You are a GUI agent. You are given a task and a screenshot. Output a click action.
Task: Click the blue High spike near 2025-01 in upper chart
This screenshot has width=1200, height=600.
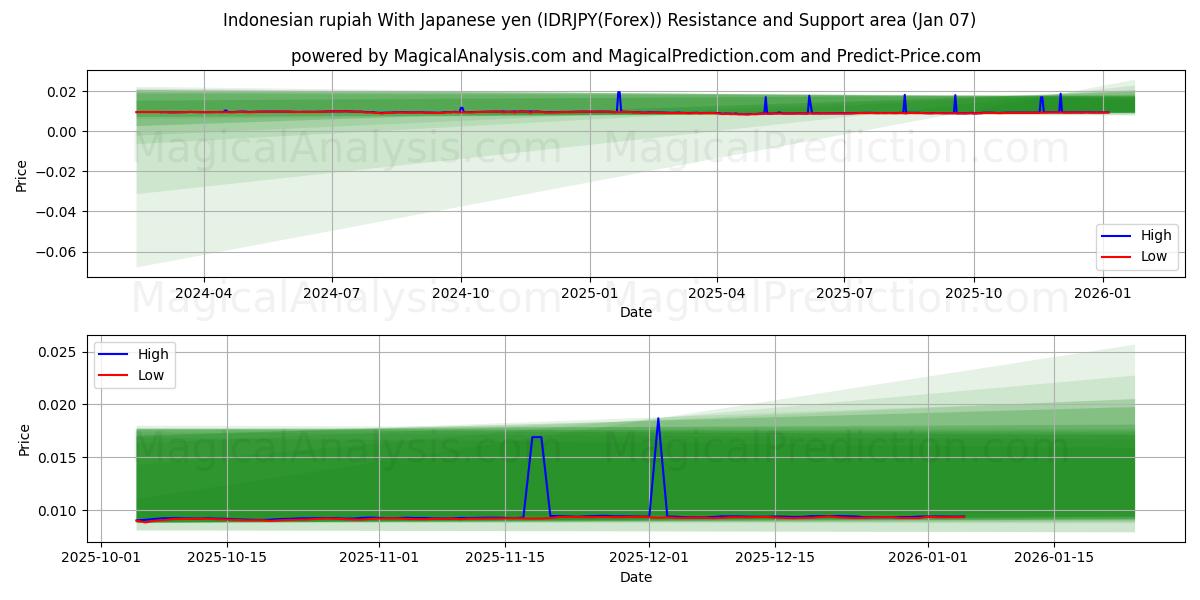point(620,95)
